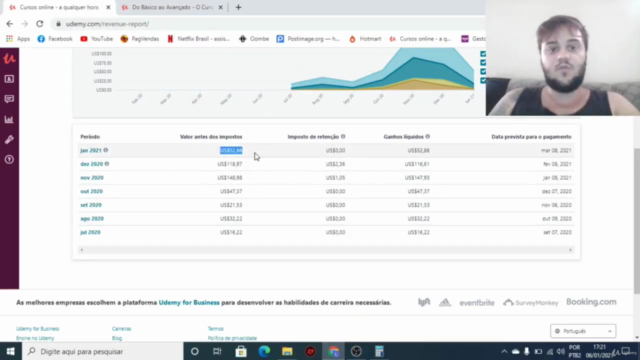Open the Netflix Brasil bookmark
This screenshot has width=640, height=360.
pos(198,39)
